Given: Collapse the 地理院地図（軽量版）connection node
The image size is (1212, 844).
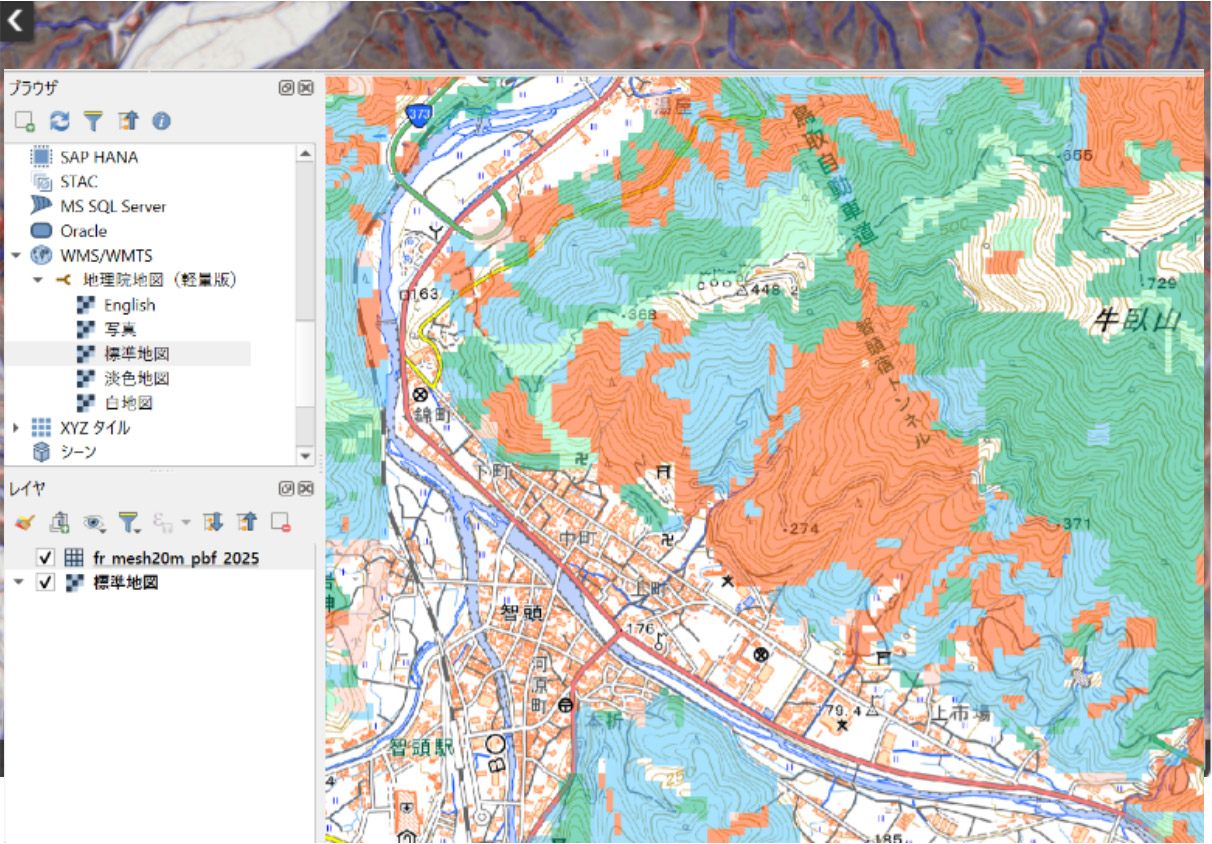Looking at the screenshot, I should pyautogui.click(x=38, y=280).
